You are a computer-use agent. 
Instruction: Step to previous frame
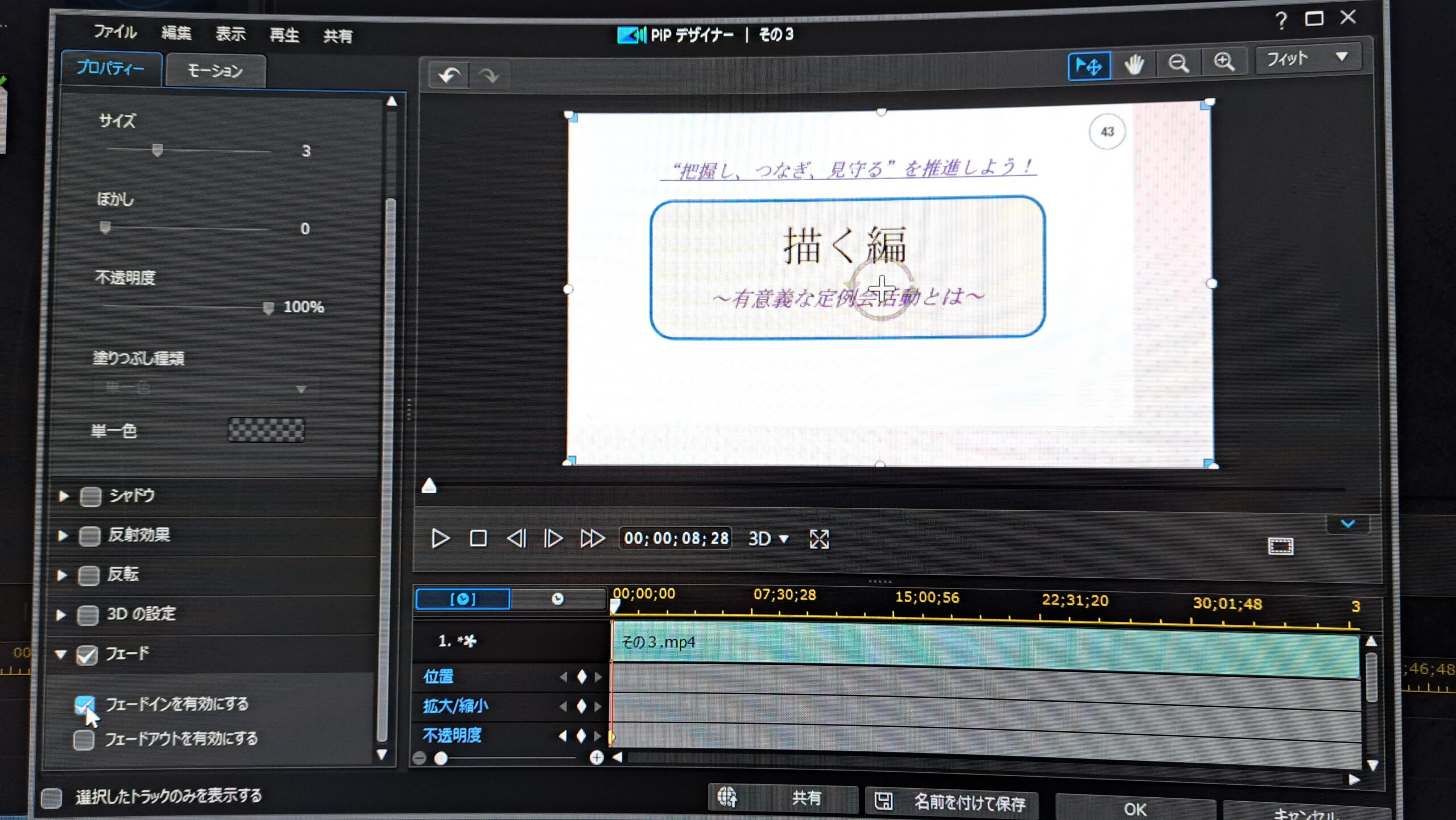pos(516,538)
